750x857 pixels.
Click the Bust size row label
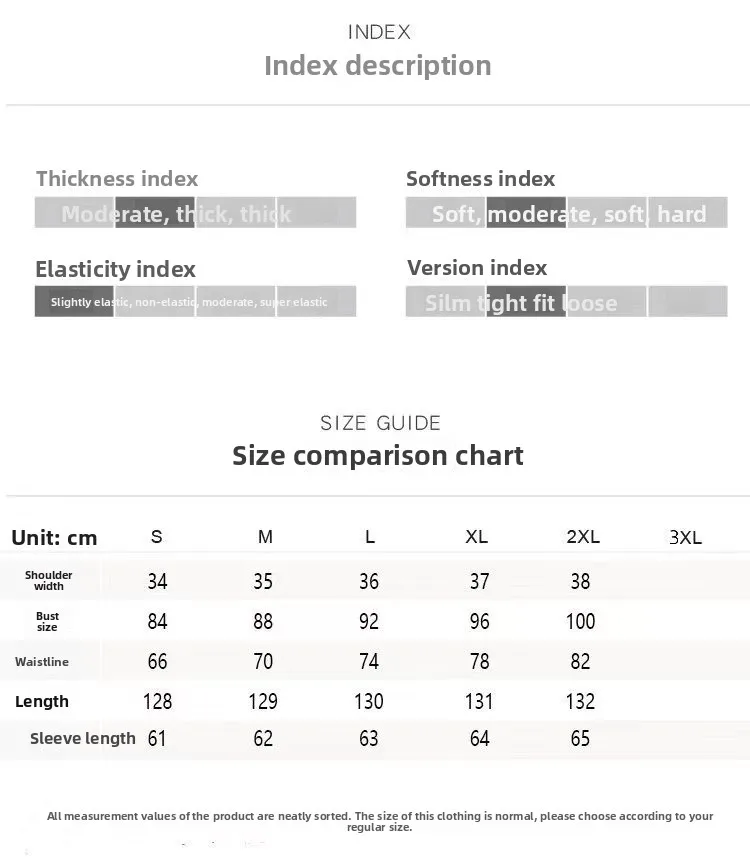pos(48,621)
